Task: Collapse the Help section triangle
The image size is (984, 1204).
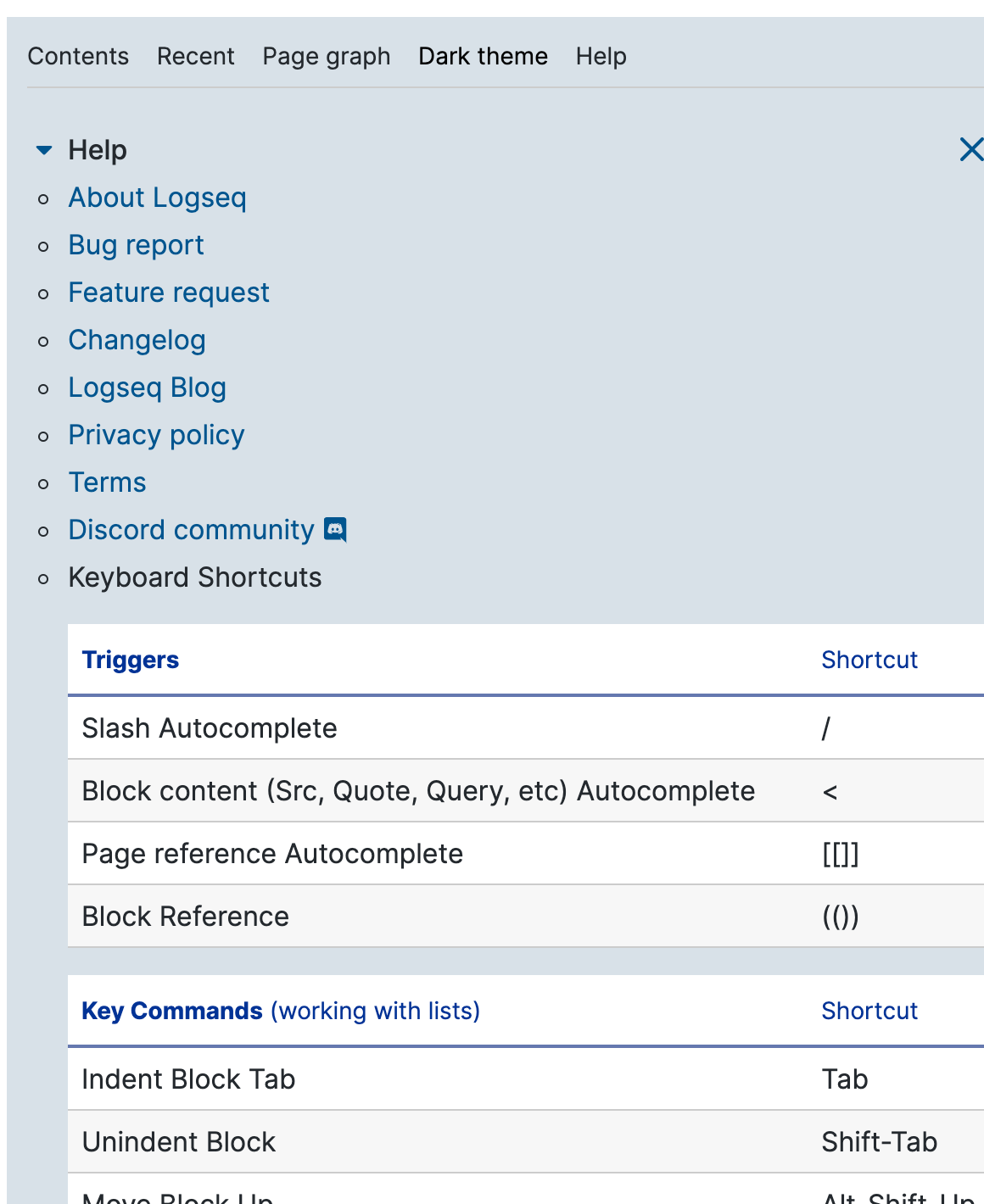Action: pos(44,150)
